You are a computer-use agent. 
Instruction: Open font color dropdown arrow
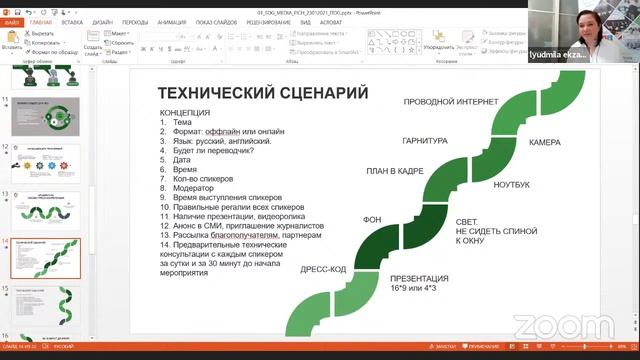(221, 49)
